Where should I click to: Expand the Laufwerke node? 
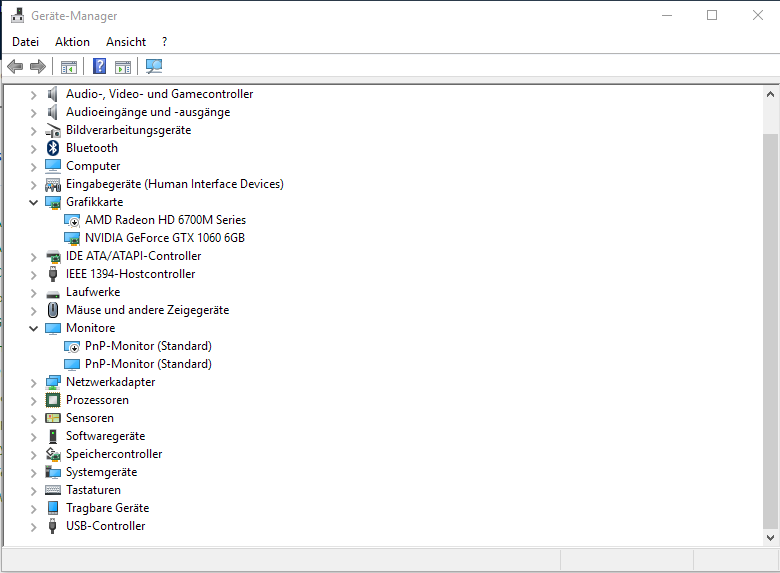[x=33, y=293]
